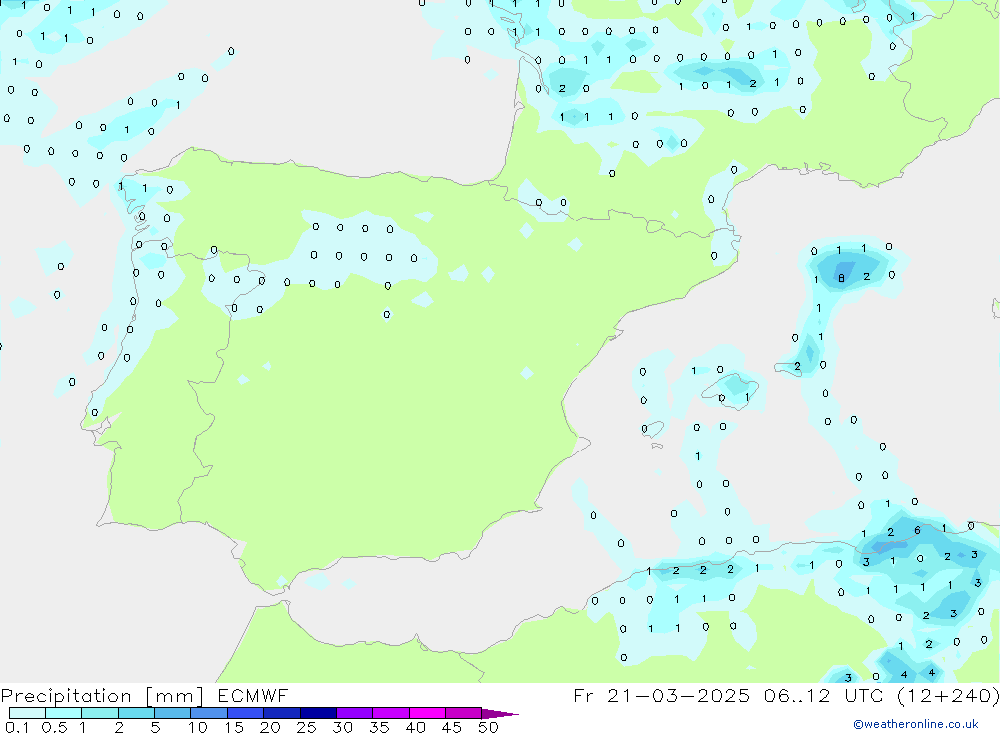The image size is (1000, 733).
Task: Click legend label '0.1'
Action: point(17,727)
